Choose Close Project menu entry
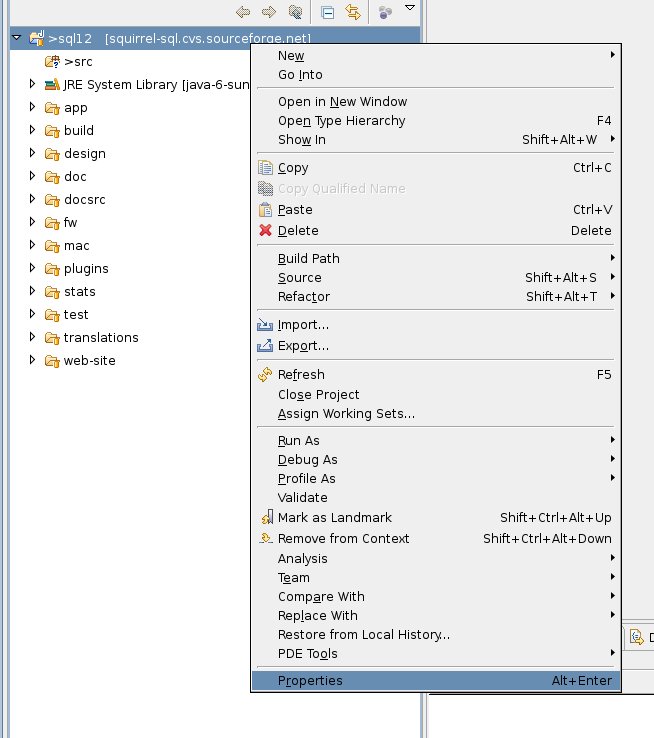The width and height of the screenshot is (654, 738). [318, 394]
